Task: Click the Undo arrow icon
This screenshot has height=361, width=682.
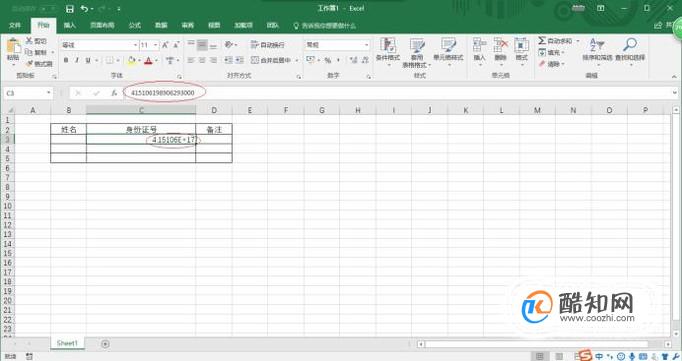Action: (x=85, y=9)
